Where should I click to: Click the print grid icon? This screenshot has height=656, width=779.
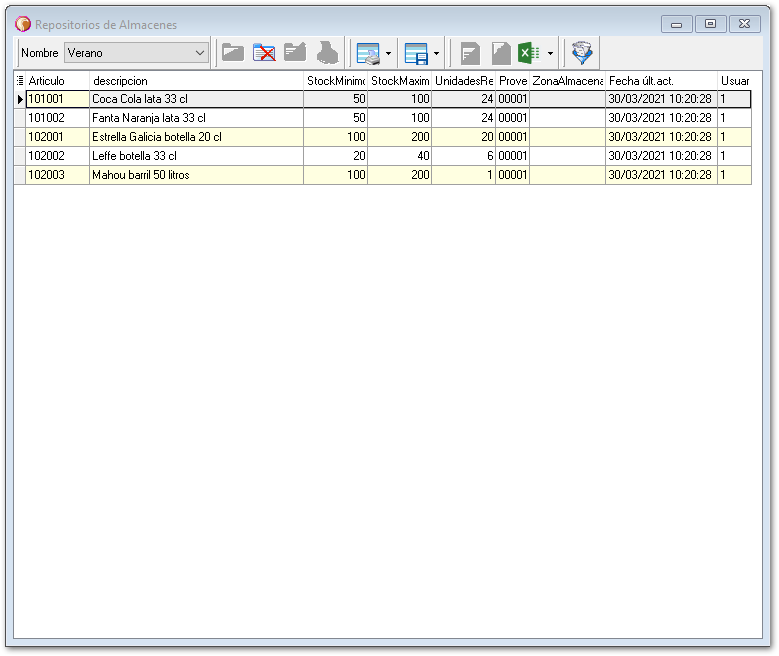pos(368,53)
